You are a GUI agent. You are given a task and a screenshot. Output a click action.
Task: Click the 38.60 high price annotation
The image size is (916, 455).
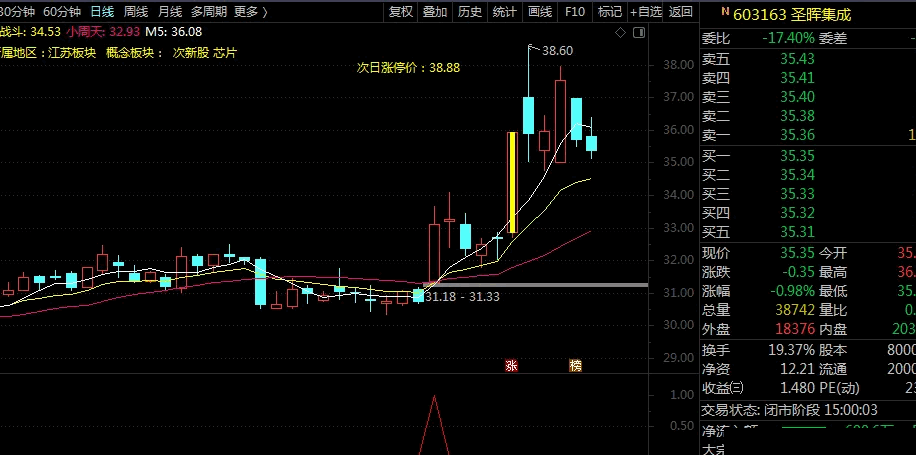point(557,51)
